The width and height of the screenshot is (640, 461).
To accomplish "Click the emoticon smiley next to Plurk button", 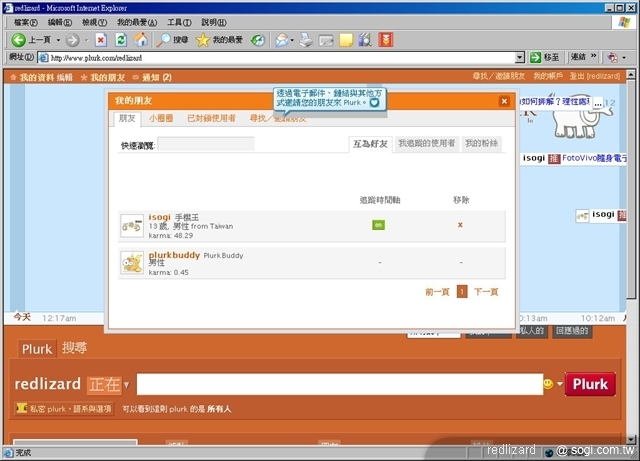I will point(548,384).
